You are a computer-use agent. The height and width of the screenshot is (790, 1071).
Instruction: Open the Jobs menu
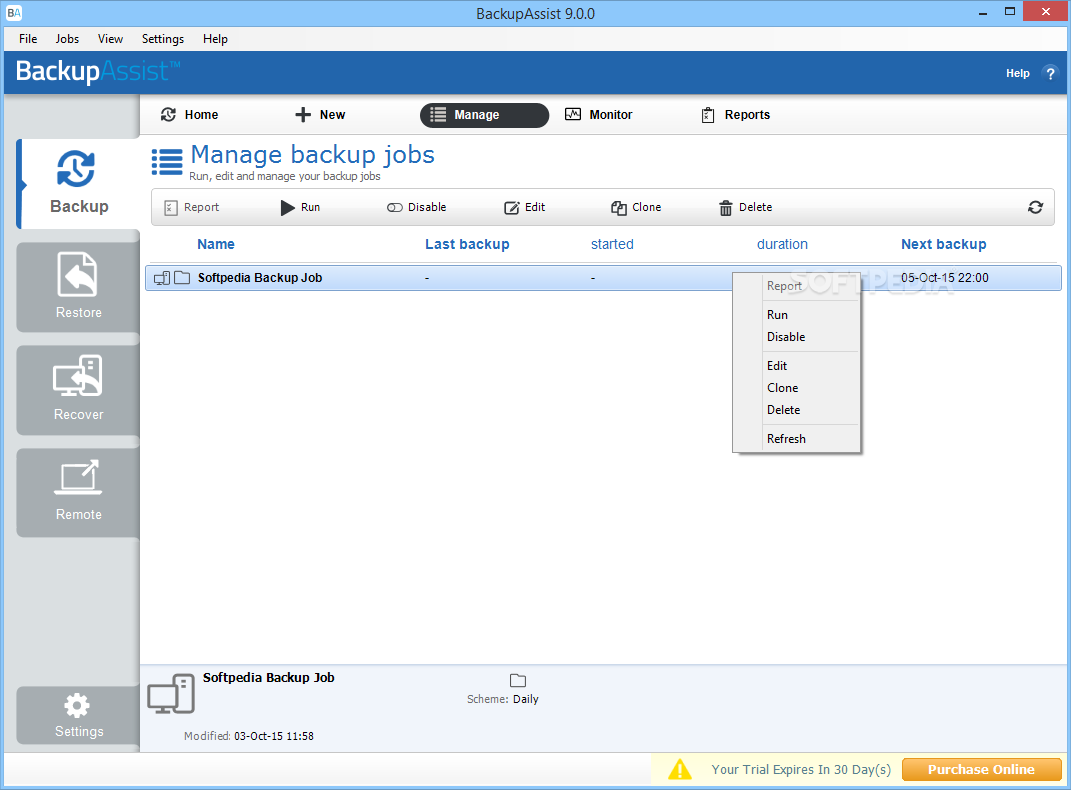(67, 39)
